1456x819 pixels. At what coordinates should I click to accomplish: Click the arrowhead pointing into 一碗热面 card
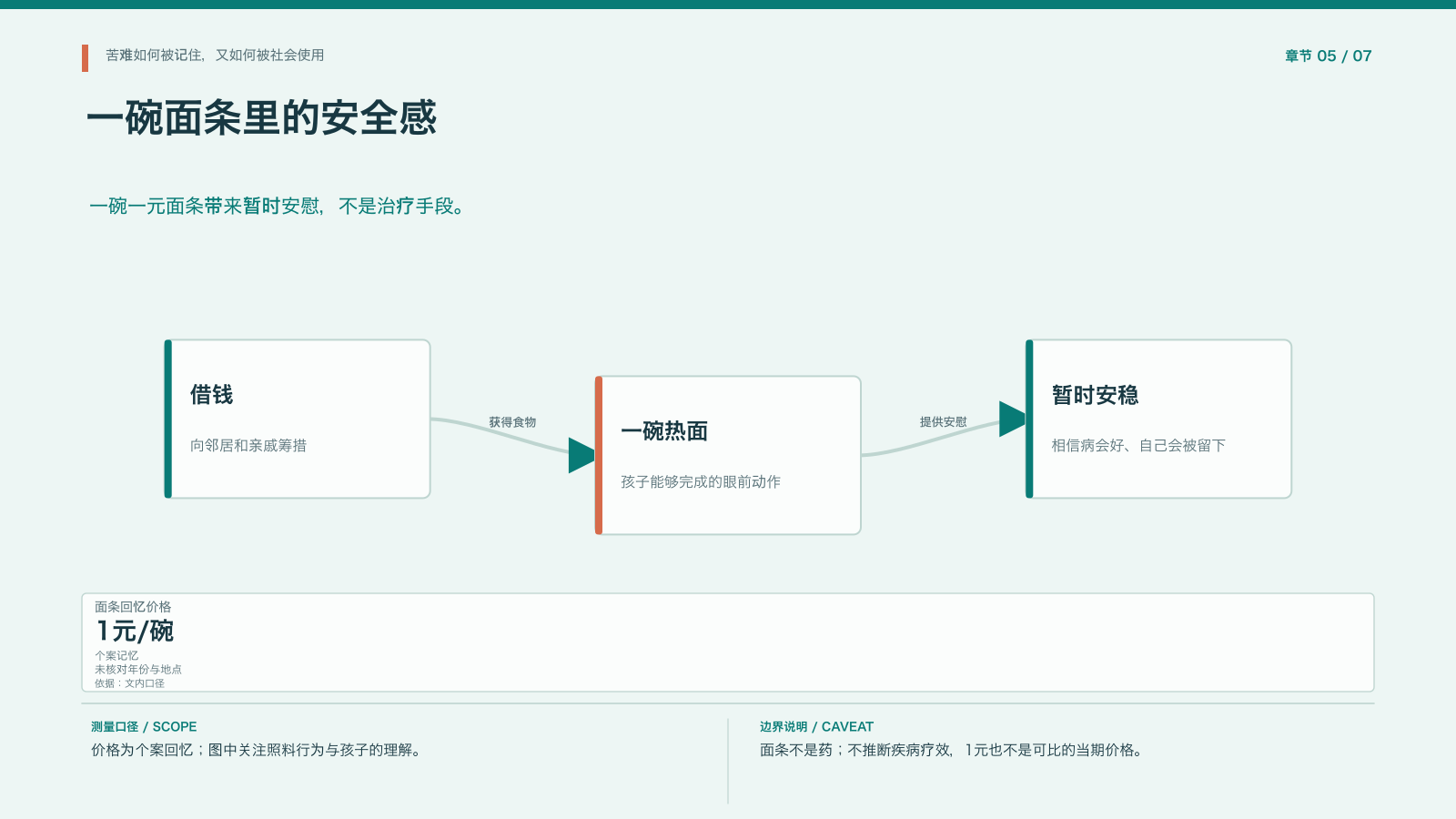point(581,455)
